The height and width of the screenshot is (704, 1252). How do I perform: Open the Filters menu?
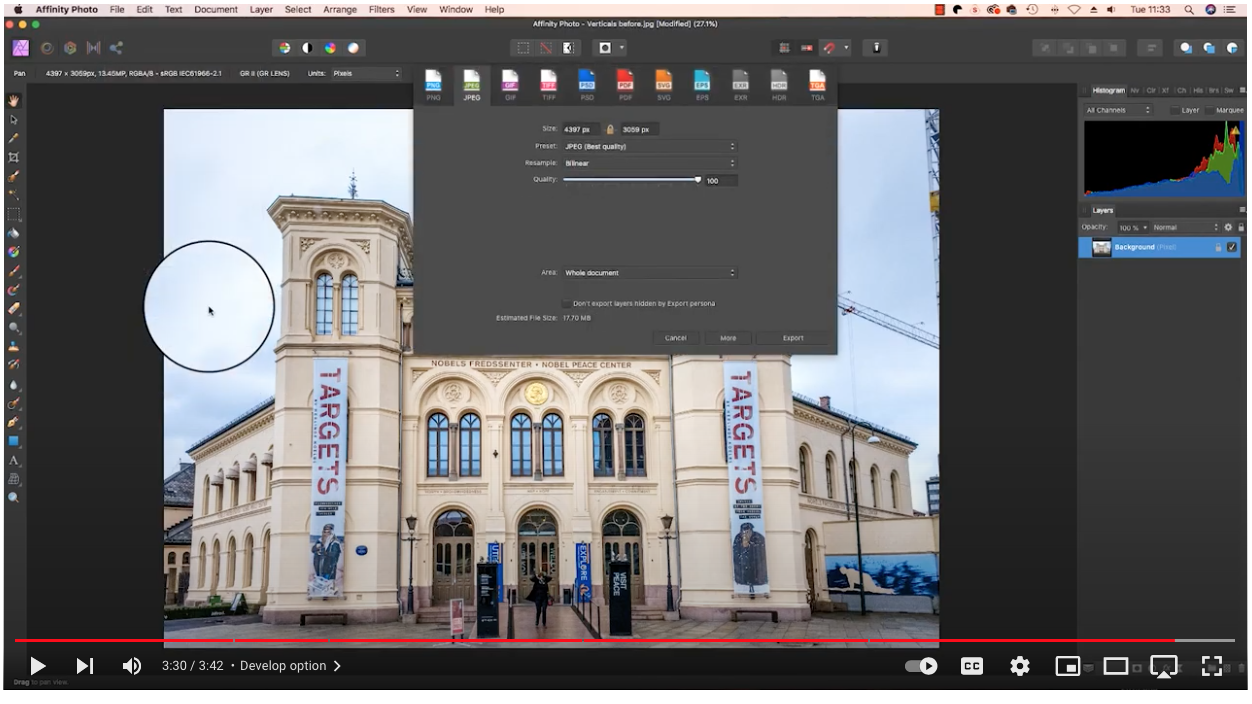381,9
